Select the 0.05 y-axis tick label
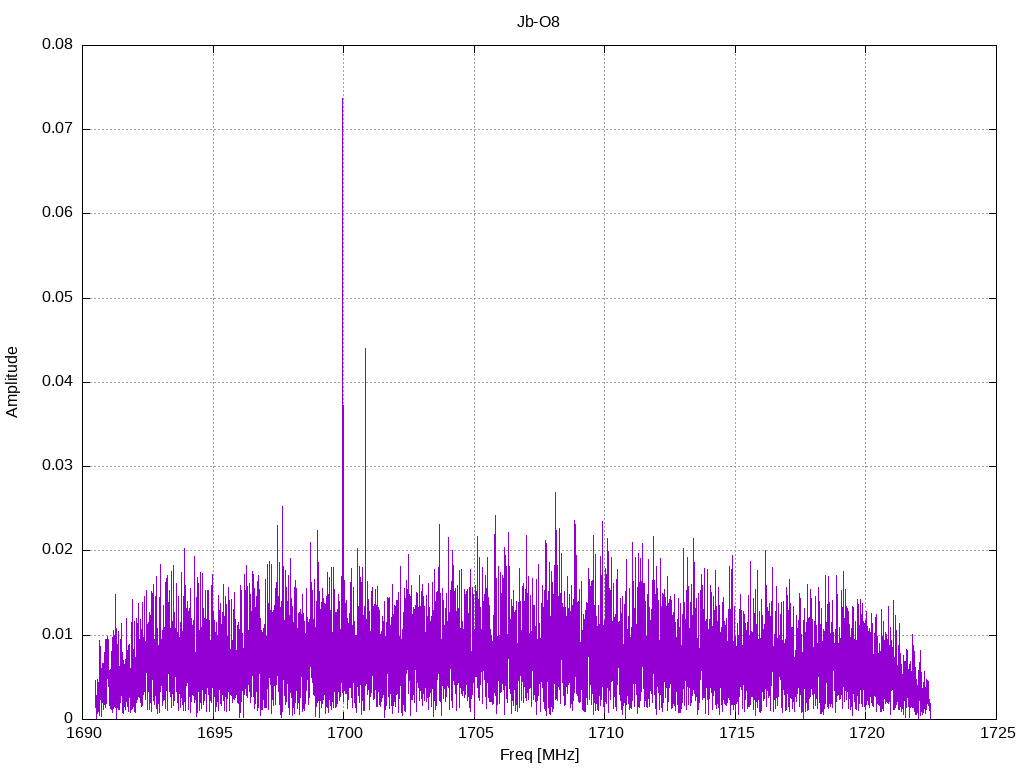The height and width of the screenshot is (768, 1024). click(x=56, y=298)
